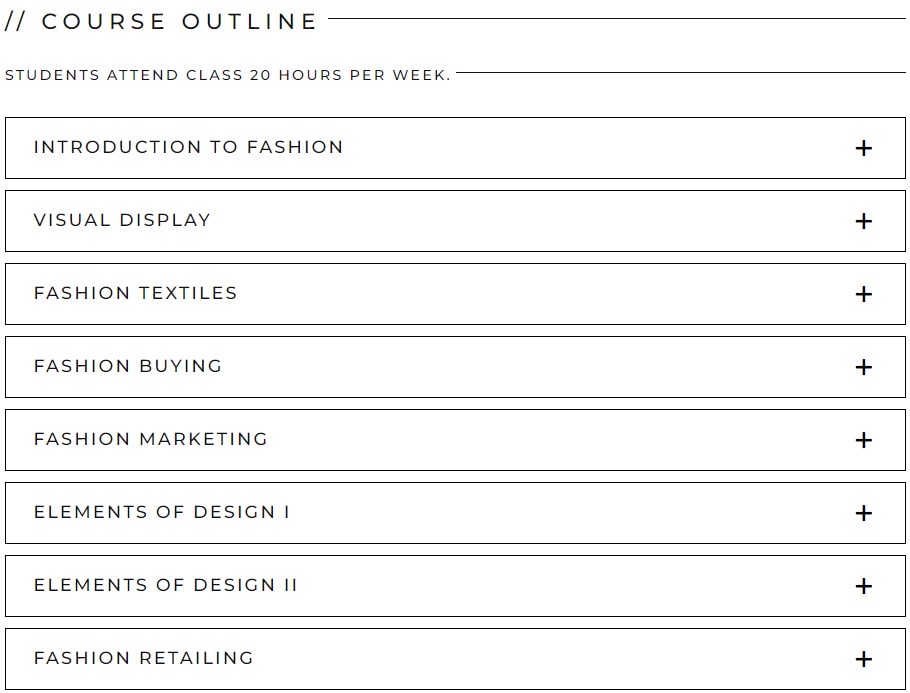Click the 20 hours per week note
Viewport: 910px width, 693px height.
[228, 75]
